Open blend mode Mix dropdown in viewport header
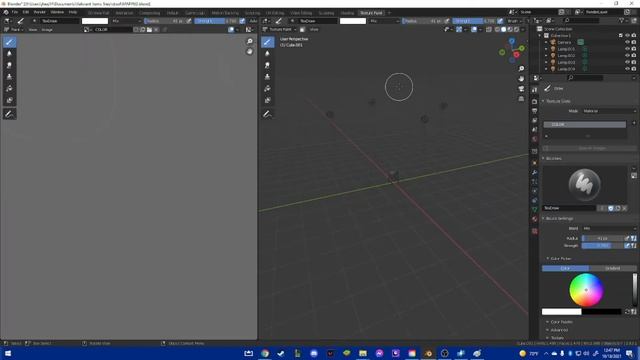This screenshot has width=640, height=360. pos(384,21)
